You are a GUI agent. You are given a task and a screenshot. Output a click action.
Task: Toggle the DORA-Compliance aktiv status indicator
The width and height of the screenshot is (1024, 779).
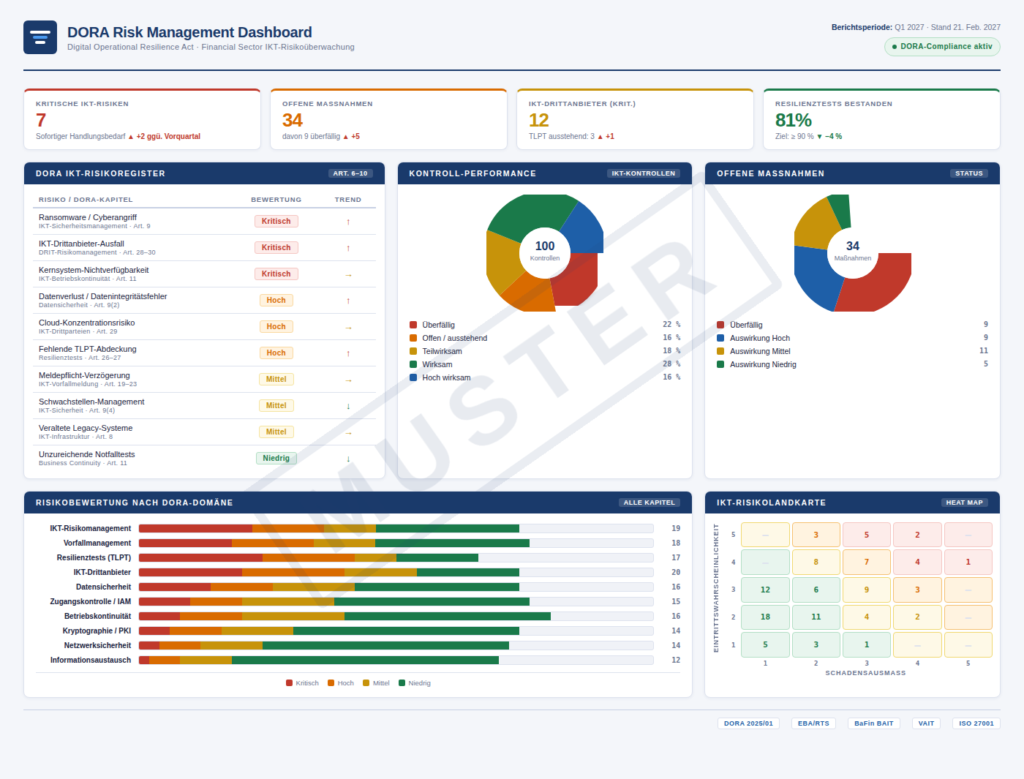click(x=941, y=46)
